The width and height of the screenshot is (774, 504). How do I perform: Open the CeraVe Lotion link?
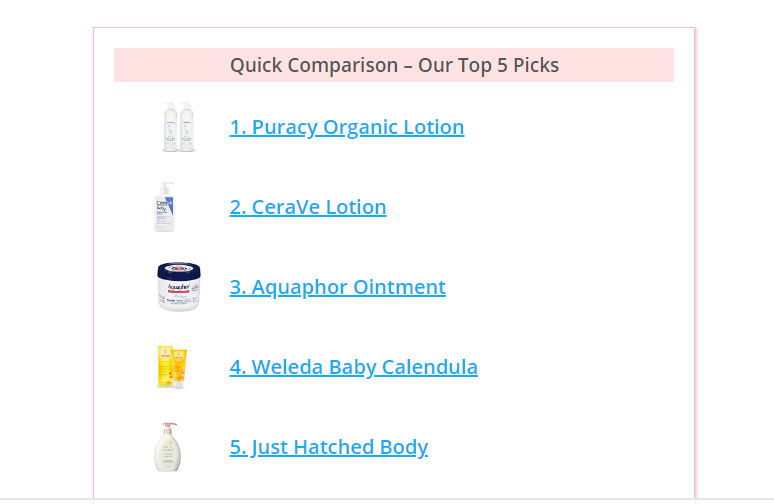pyautogui.click(x=308, y=207)
